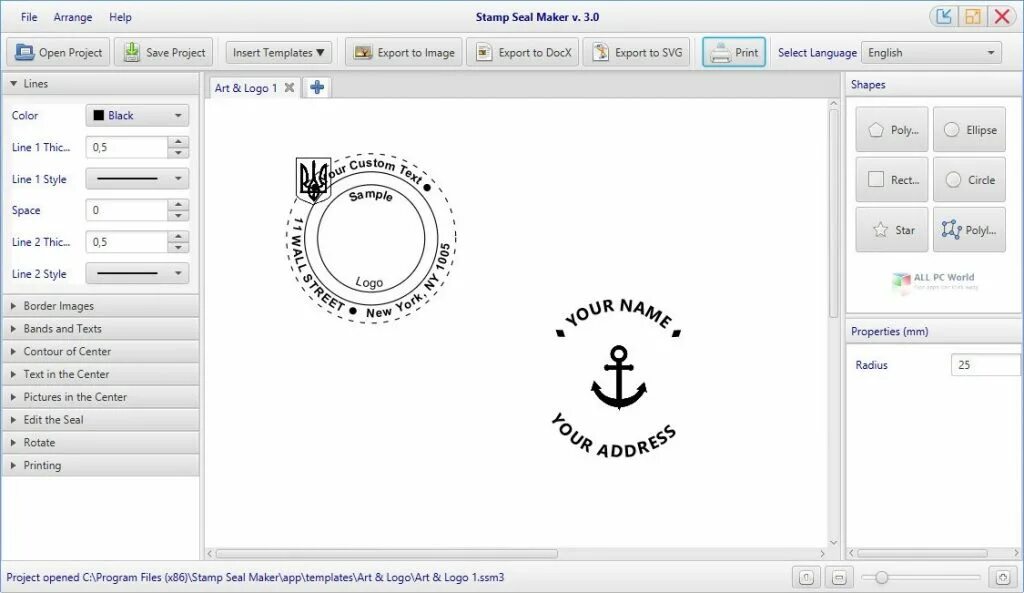Export the seal to Image
Screen dimensions: 1024x593
click(x=404, y=52)
